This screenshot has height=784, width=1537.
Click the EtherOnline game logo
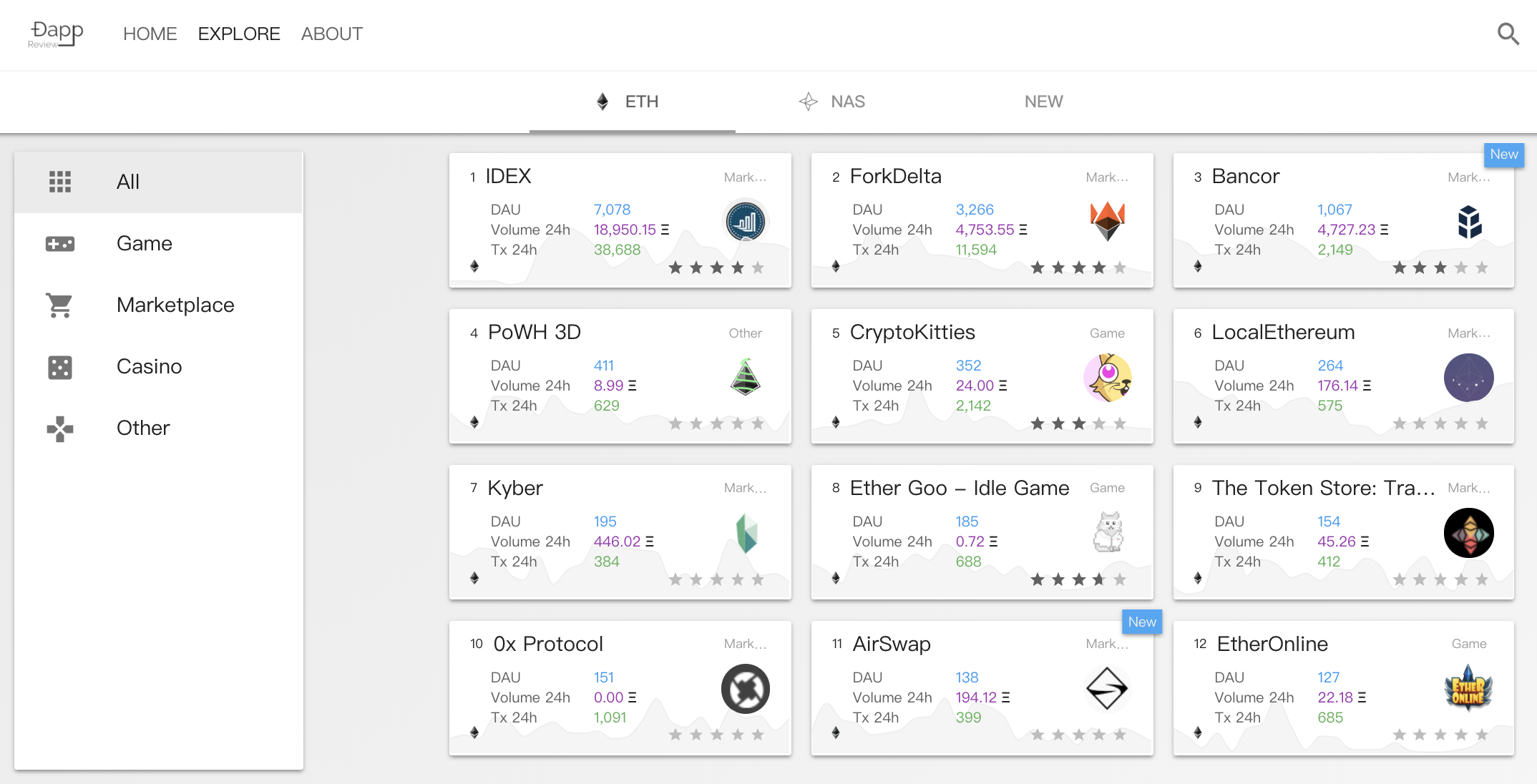pyautogui.click(x=1468, y=689)
